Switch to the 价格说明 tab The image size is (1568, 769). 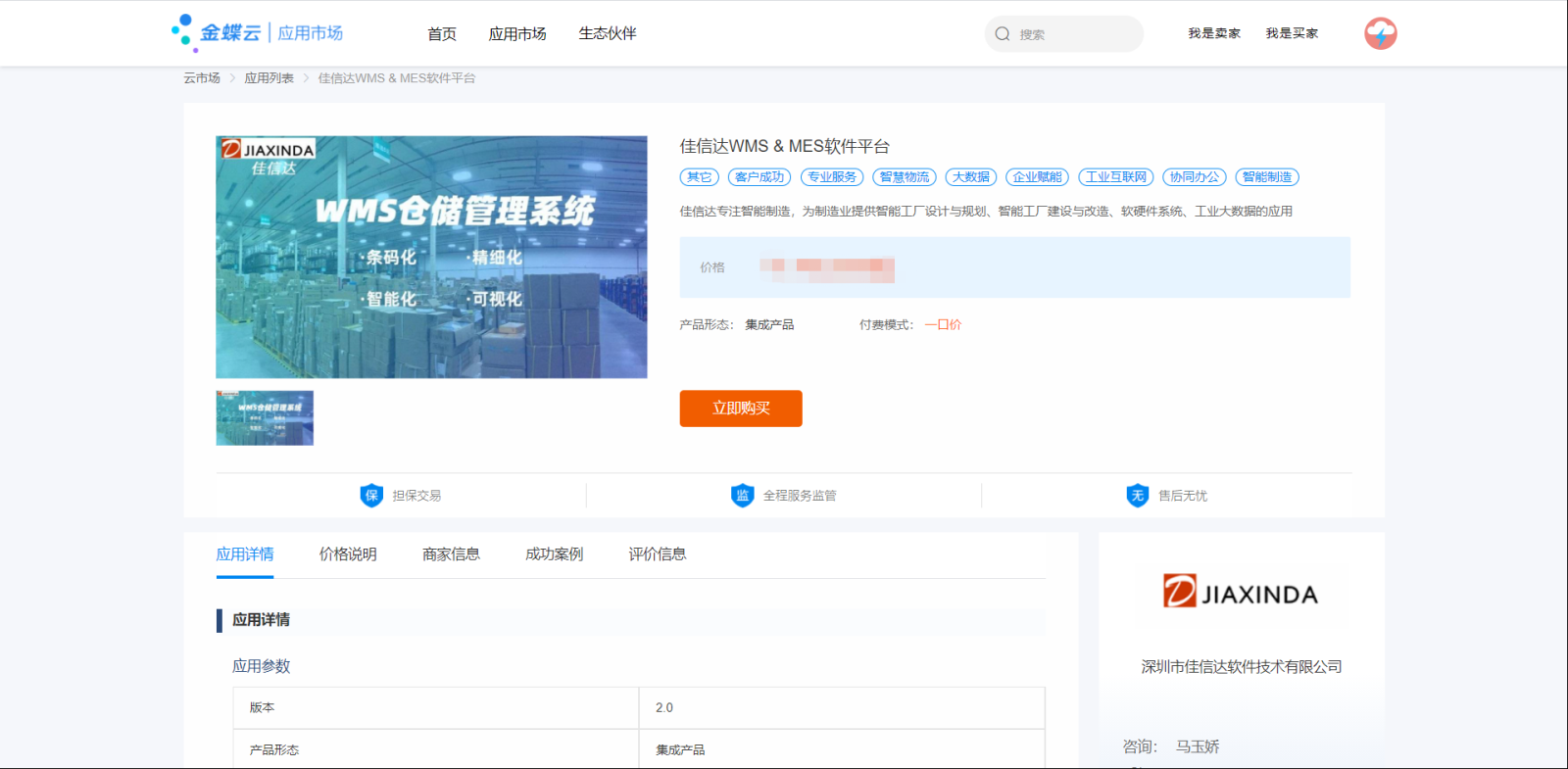(x=348, y=554)
